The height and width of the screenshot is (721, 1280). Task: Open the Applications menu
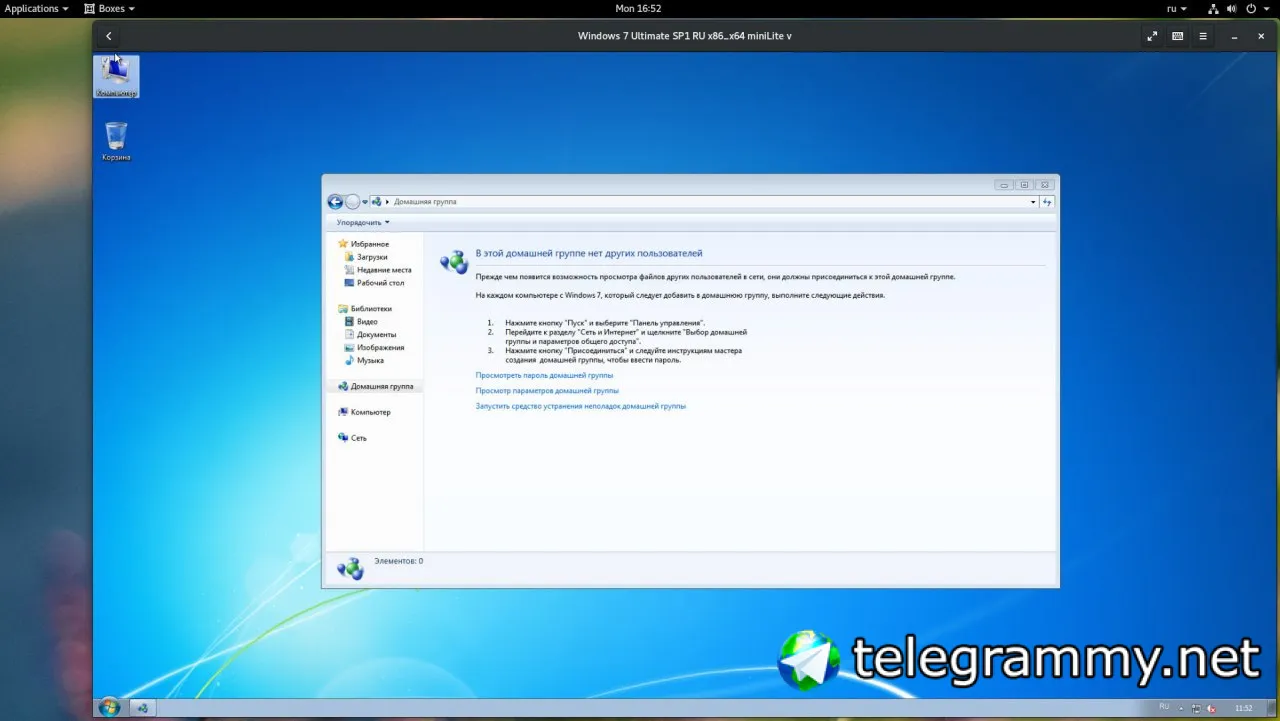(x=37, y=8)
